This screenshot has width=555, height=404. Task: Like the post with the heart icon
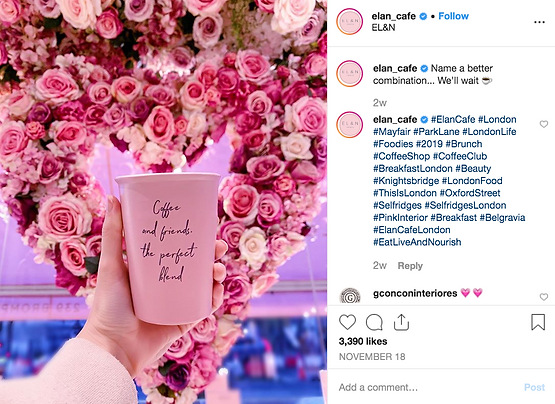pyautogui.click(x=347, y=322)
